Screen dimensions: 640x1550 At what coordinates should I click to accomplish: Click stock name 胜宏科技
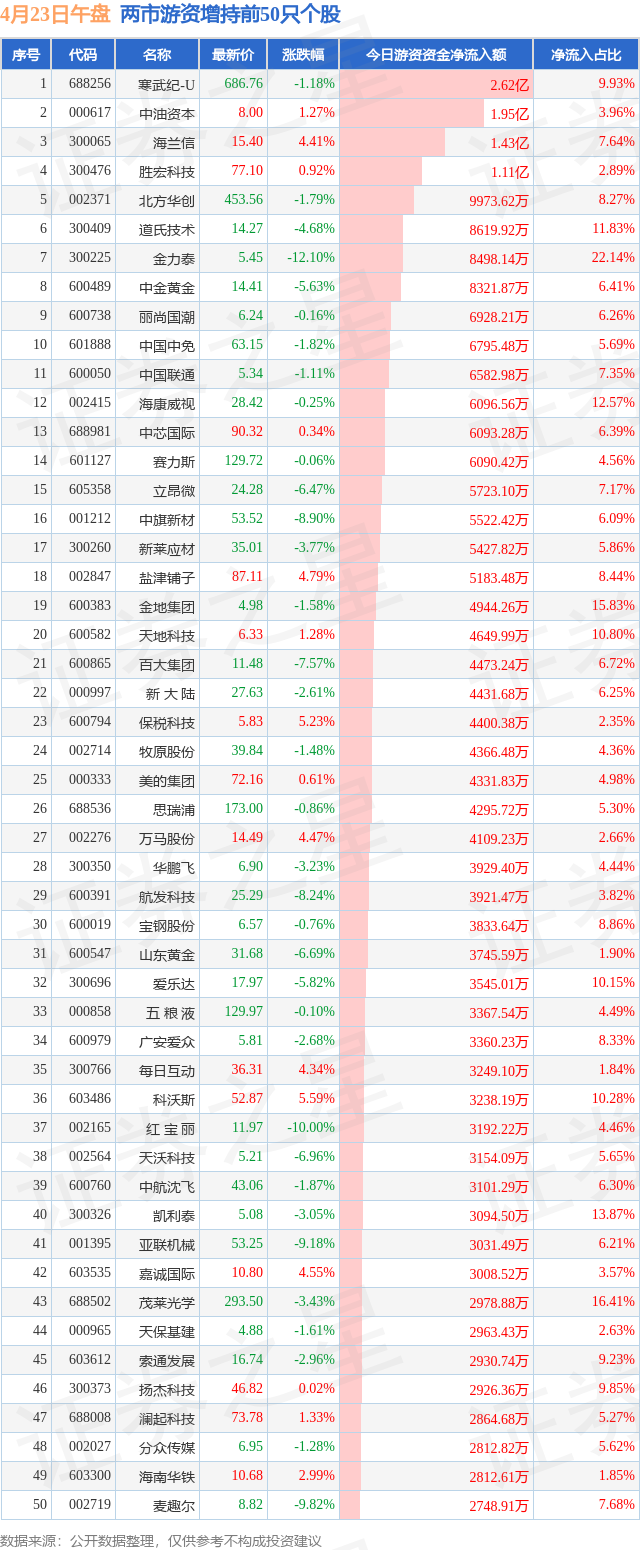point(167,171)
